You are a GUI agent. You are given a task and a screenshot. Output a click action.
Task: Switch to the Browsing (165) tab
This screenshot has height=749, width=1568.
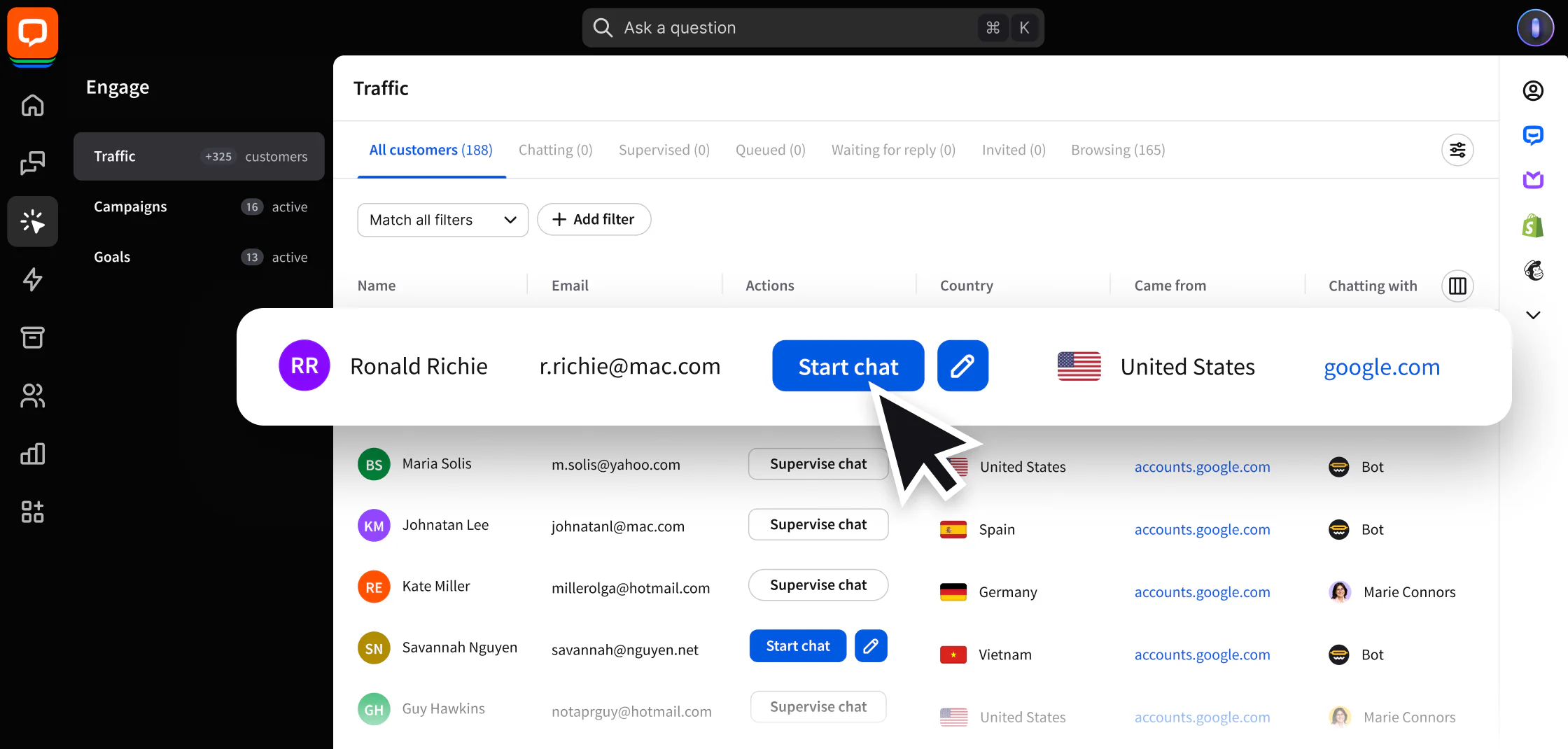1117,149
